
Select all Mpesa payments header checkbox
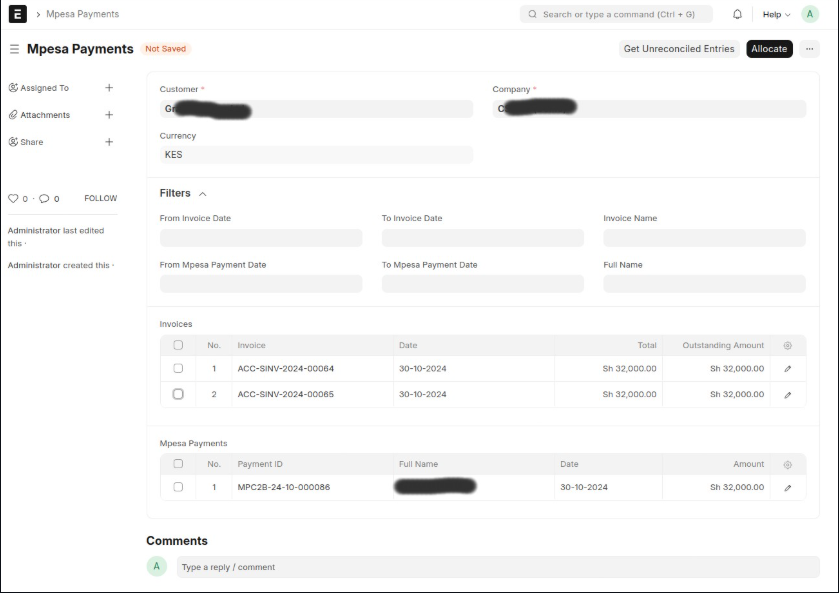[x=178, y=463]
